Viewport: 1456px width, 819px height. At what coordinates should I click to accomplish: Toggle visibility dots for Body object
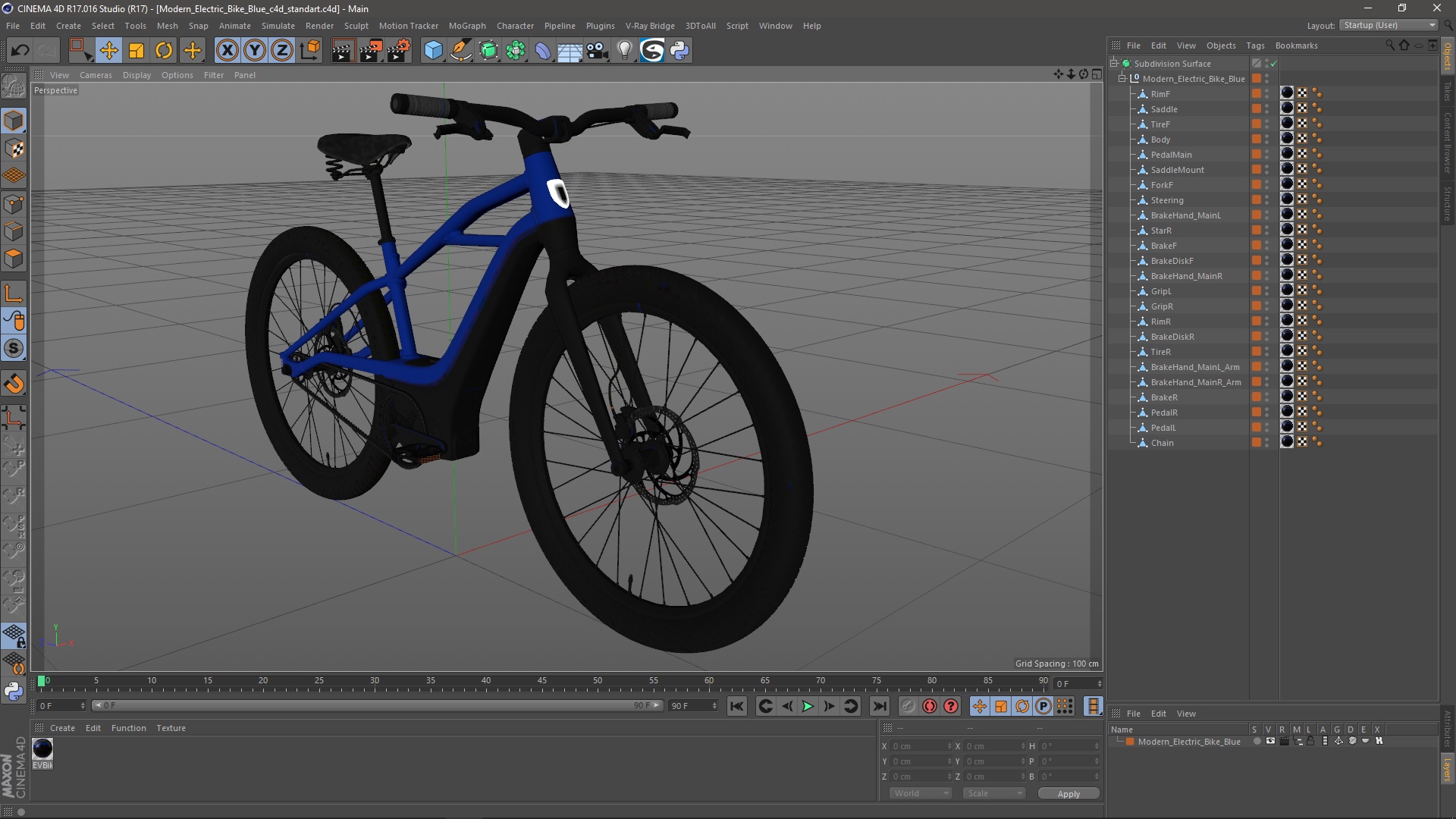1267,140
